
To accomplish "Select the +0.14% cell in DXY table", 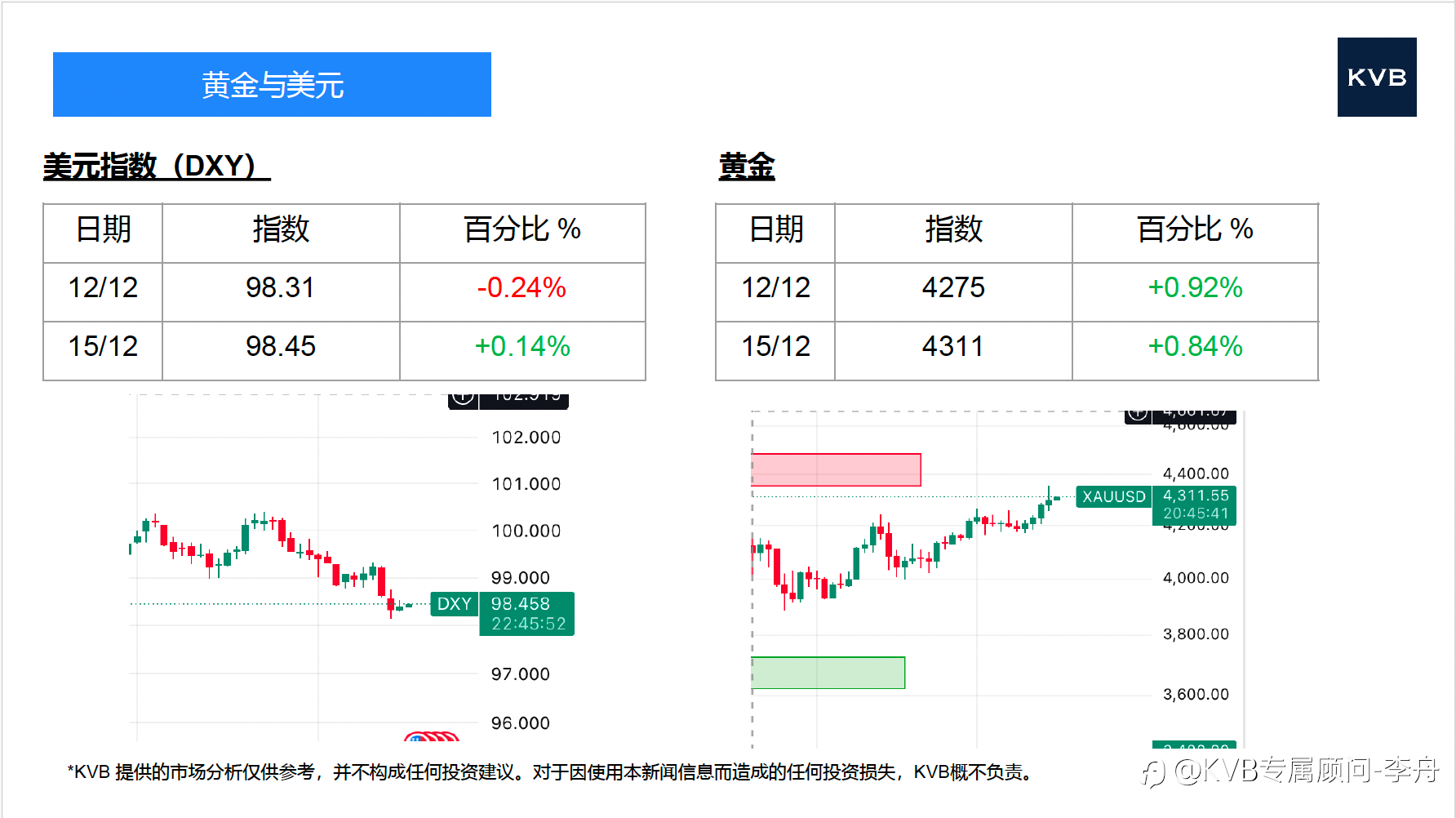I will [522, 347].
